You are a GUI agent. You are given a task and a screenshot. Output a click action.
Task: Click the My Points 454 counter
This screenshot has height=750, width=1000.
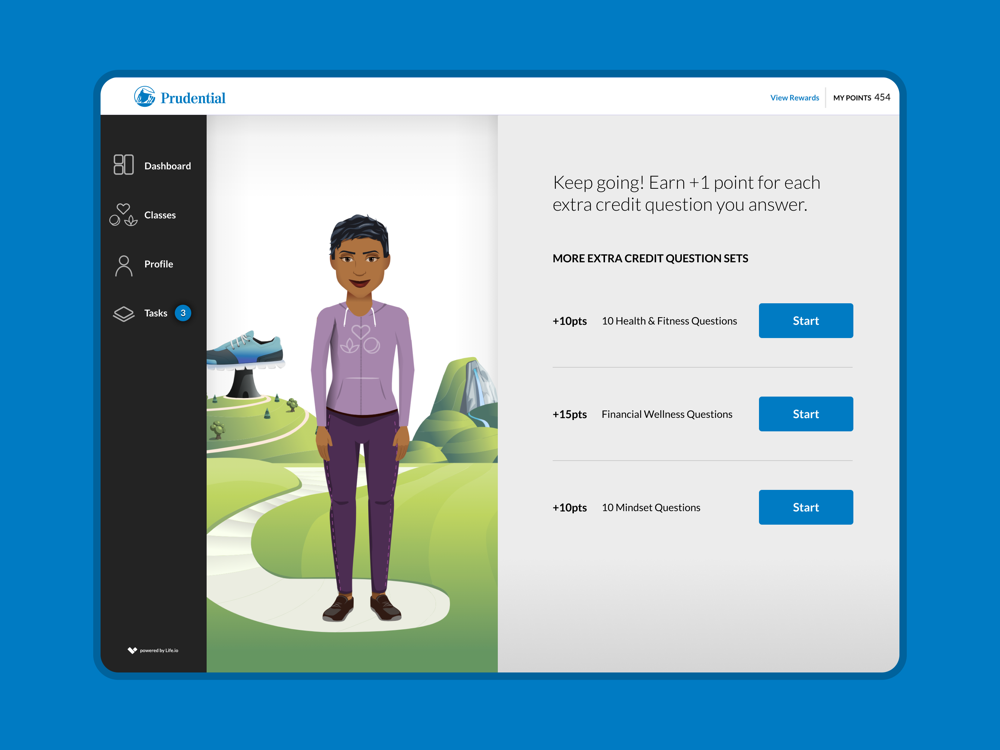tap(861, 98)
